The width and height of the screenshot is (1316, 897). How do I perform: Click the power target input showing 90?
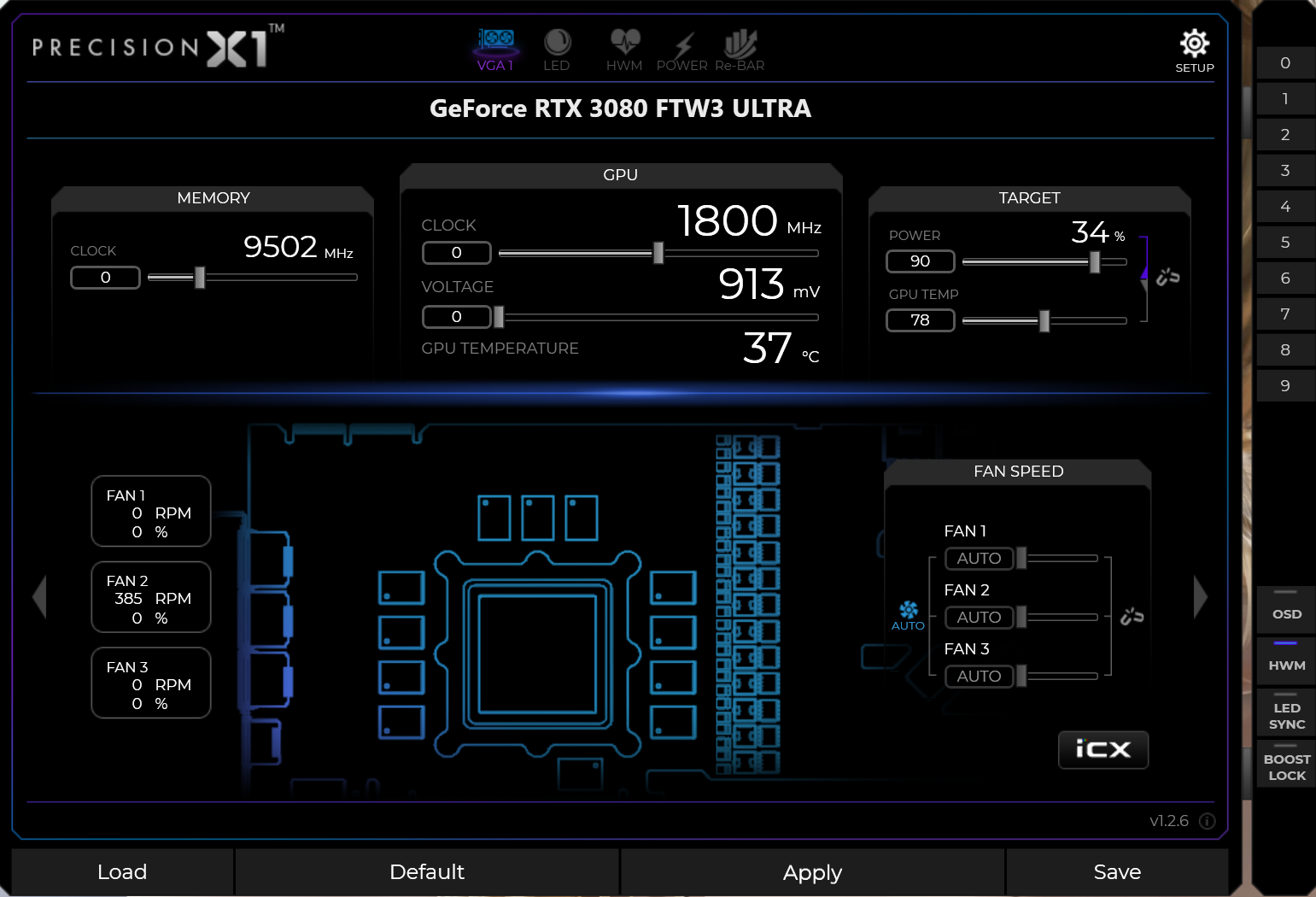tap(921, 261)
